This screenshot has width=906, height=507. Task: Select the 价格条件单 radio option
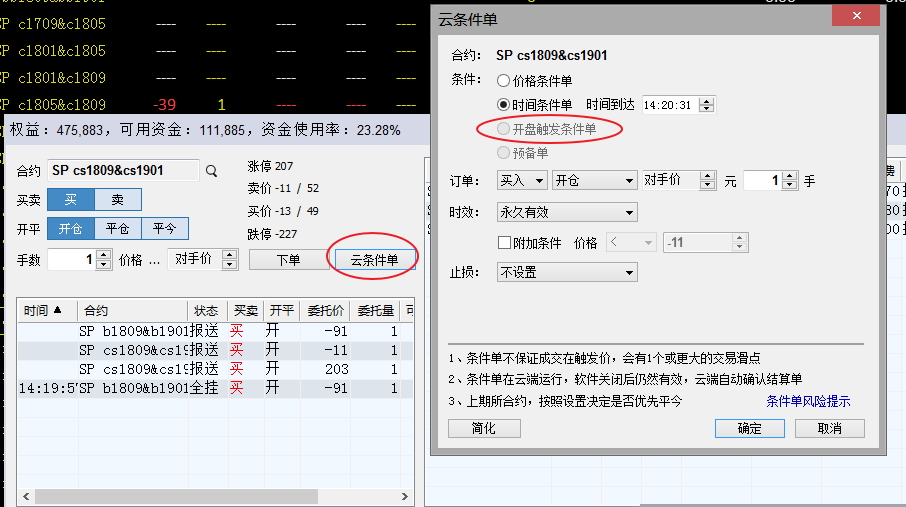click(x=503, y=80)
